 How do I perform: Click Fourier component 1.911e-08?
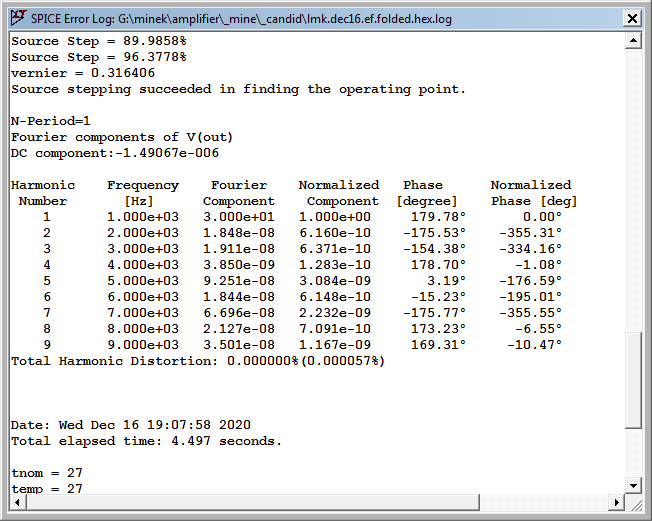239,249
